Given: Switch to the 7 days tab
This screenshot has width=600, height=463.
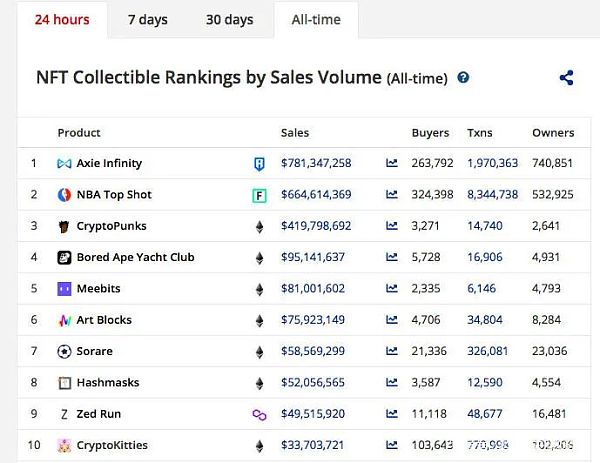Looking at the screenshot, I should [147, 20].
